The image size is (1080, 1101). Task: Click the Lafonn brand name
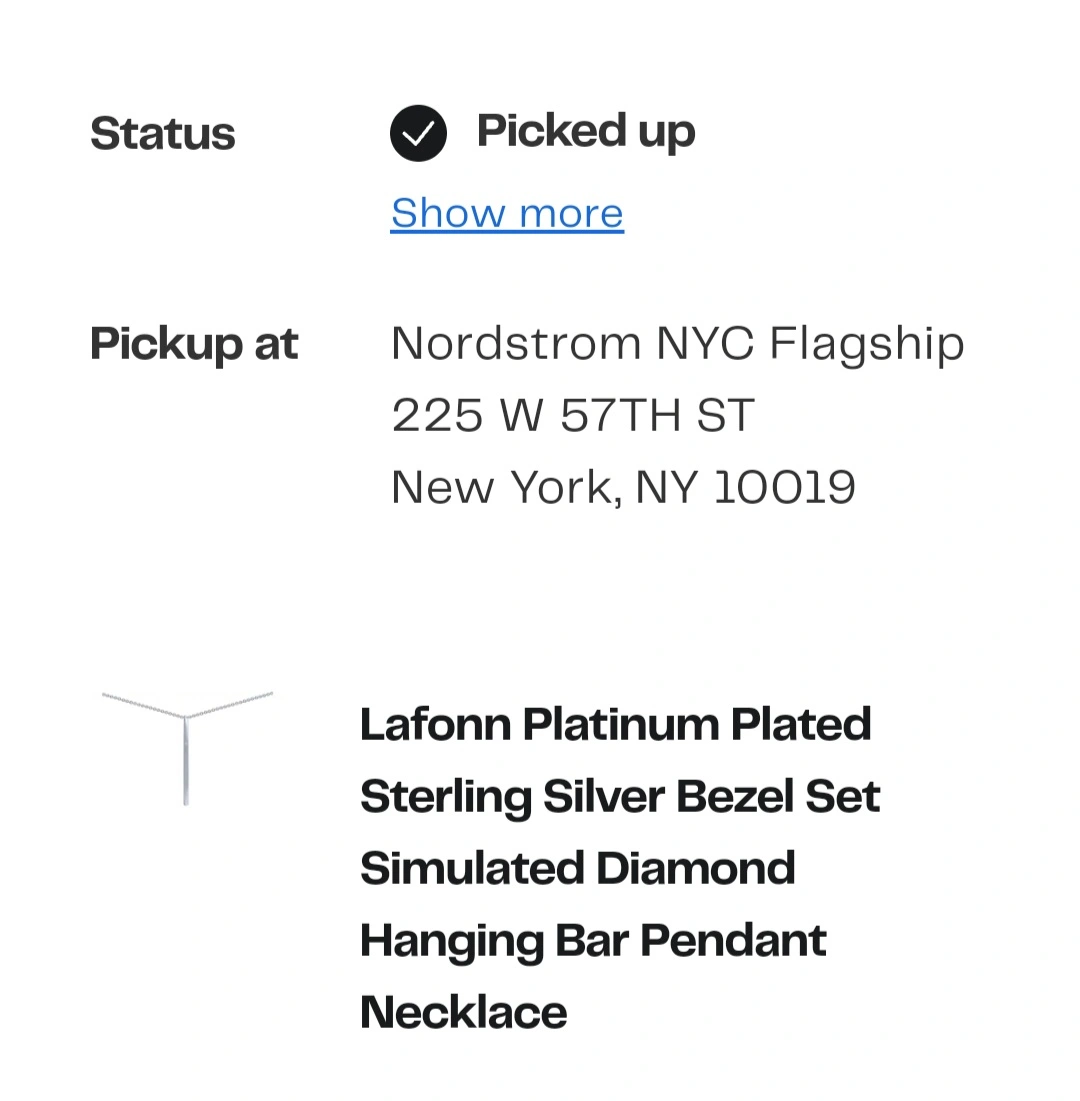click(435, 724)
